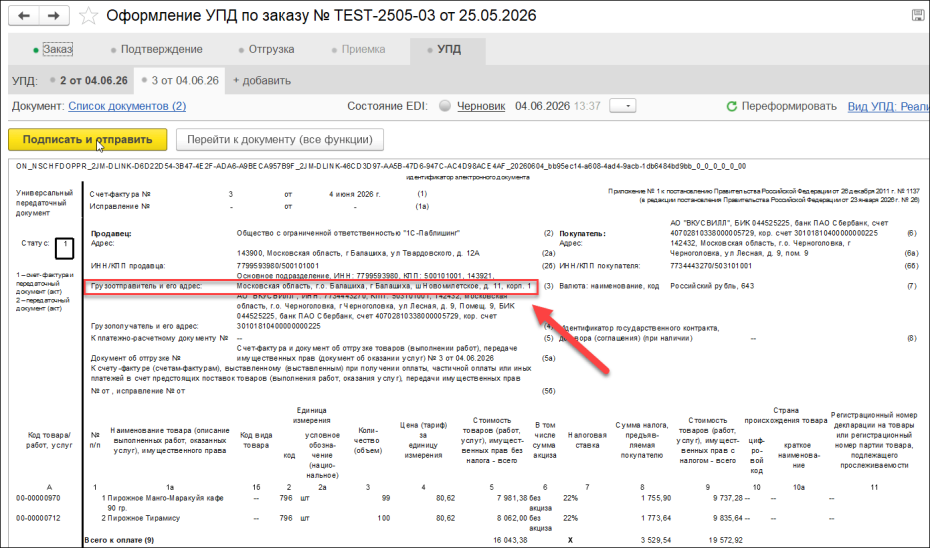Viewport: 930px width, 548px height.
Task: Click the electronic document identifier string
Action: point(381,167)
